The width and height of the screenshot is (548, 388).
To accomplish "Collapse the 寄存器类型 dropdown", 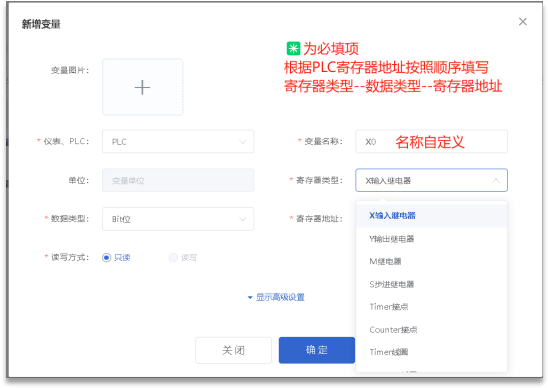I will (431, 180).
